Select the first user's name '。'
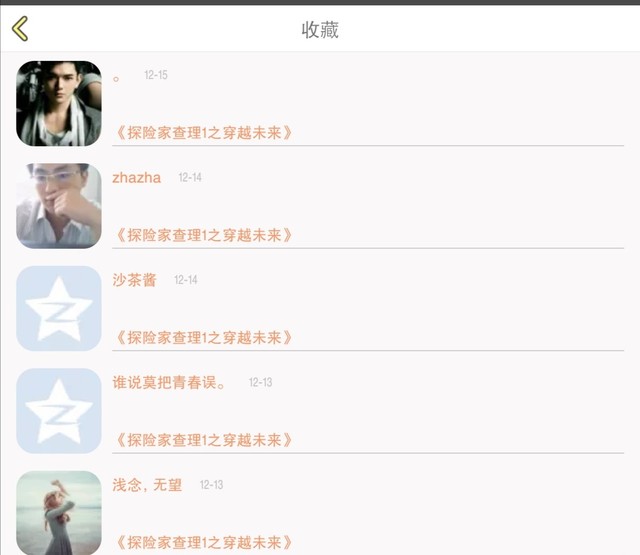This screenshot has width=640, height=555. [x=116, y=79]
